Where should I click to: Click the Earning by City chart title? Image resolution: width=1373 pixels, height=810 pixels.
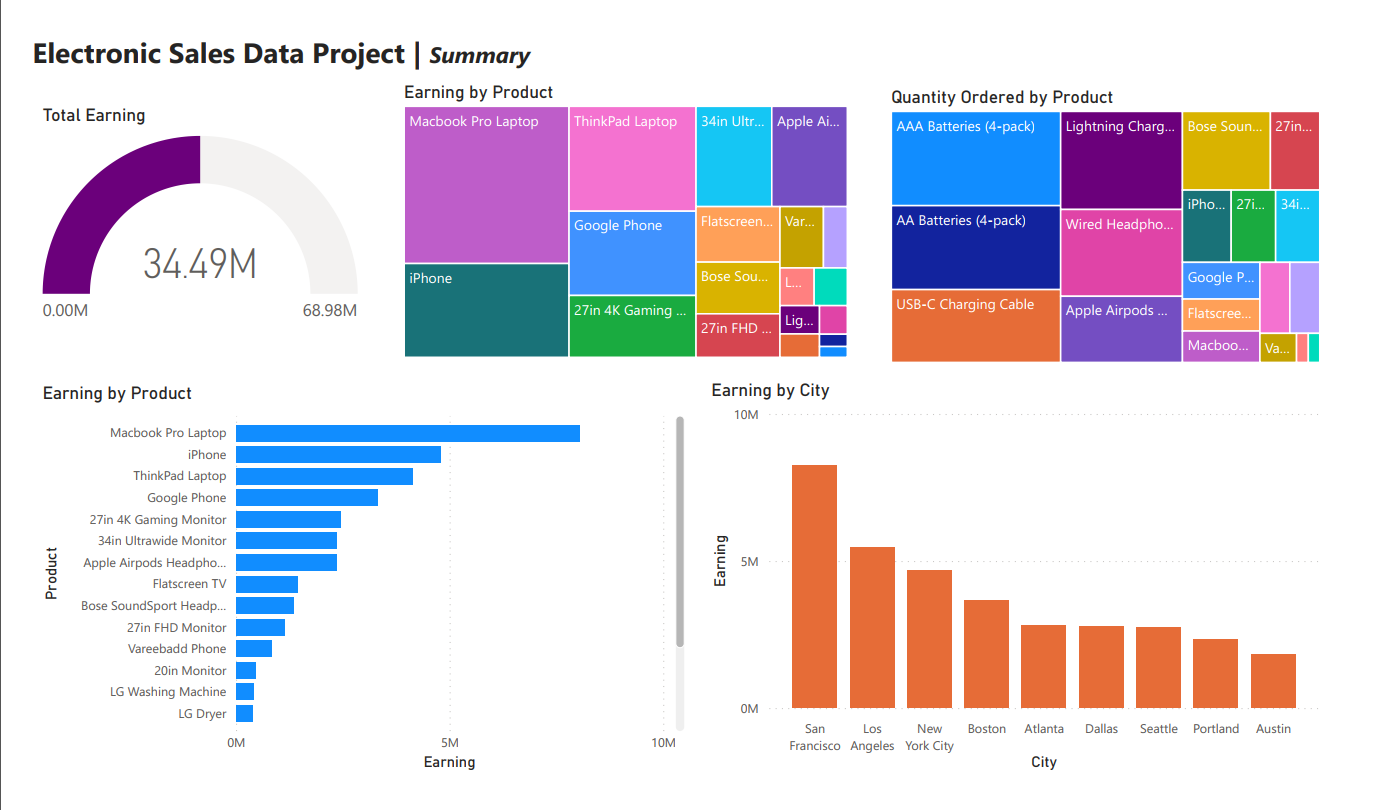click(770, 390)
